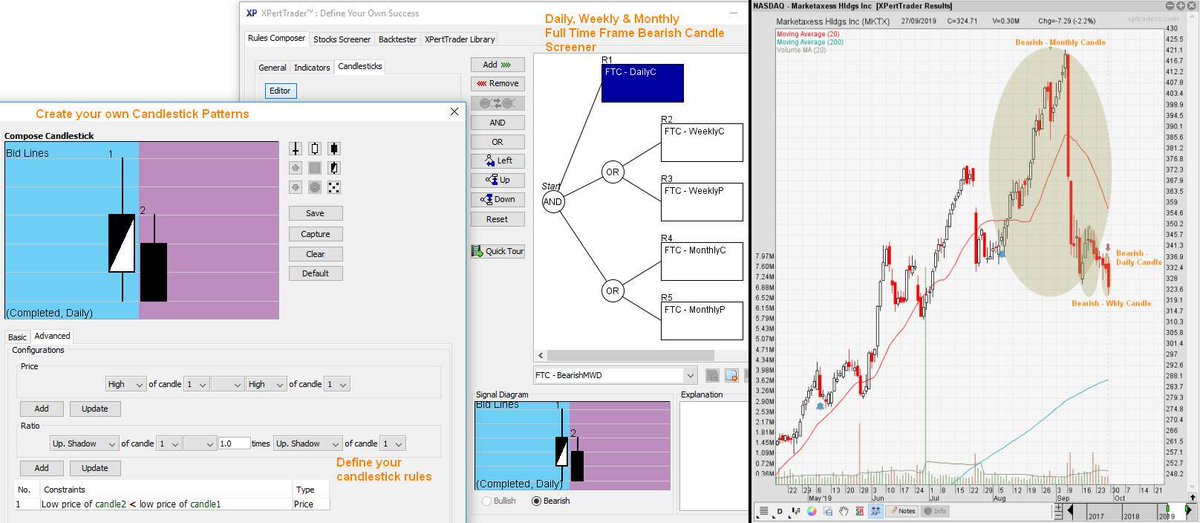Edit the ratio multiplier 1.0 field
The height and width of the screenshot is (523, 1200).
coord(234,443)
